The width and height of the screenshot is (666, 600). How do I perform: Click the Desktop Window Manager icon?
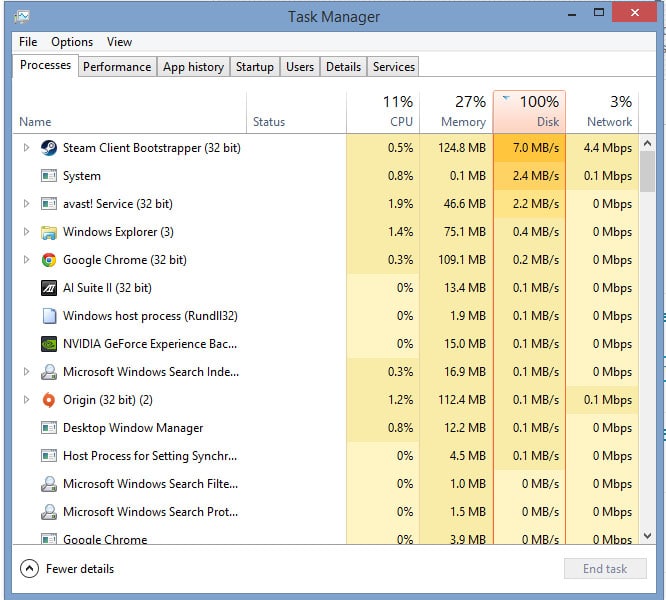coord(49,428)
